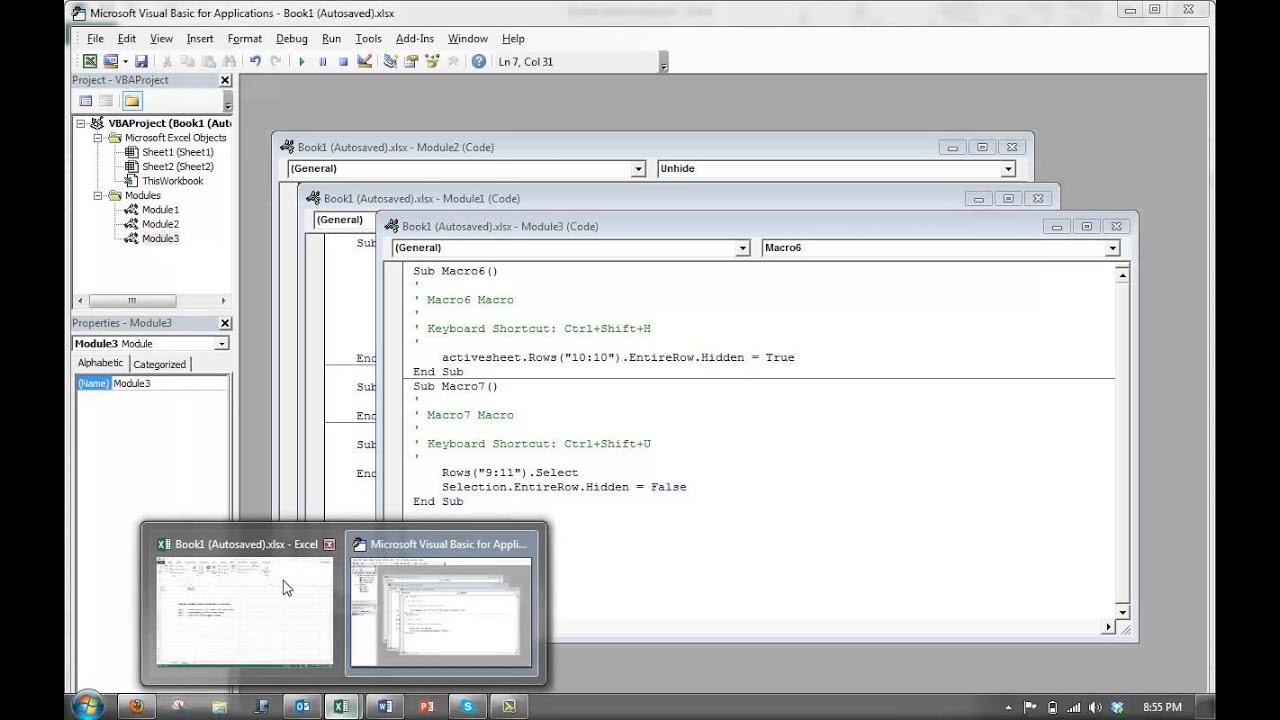
Task: Select Module3 in project tree
Action: 160,239
